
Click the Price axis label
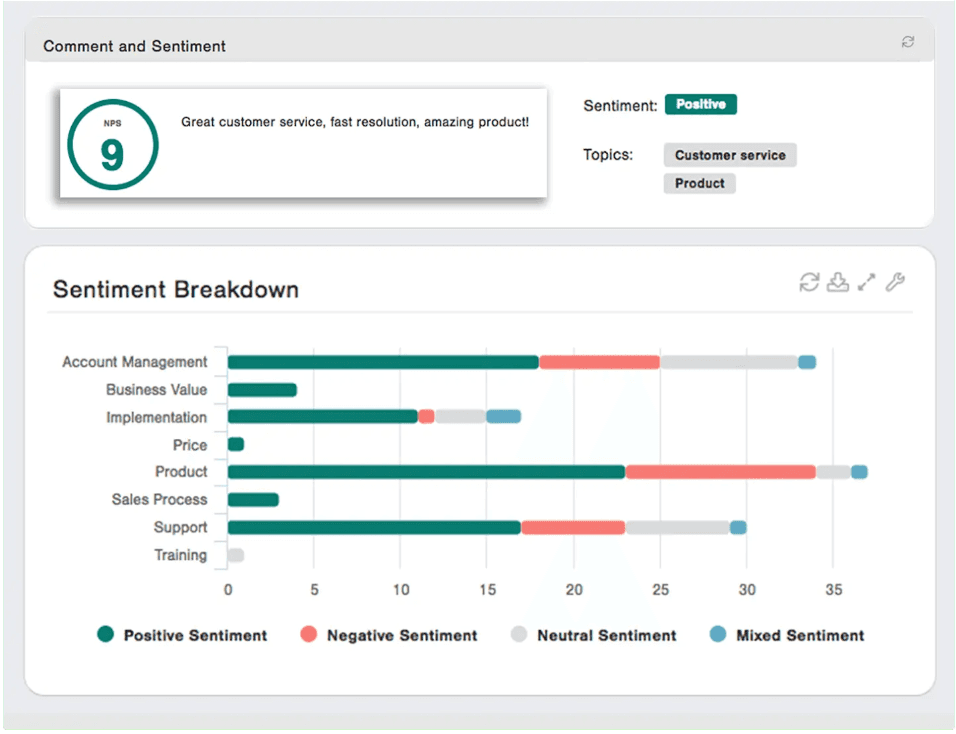[190, 445]
